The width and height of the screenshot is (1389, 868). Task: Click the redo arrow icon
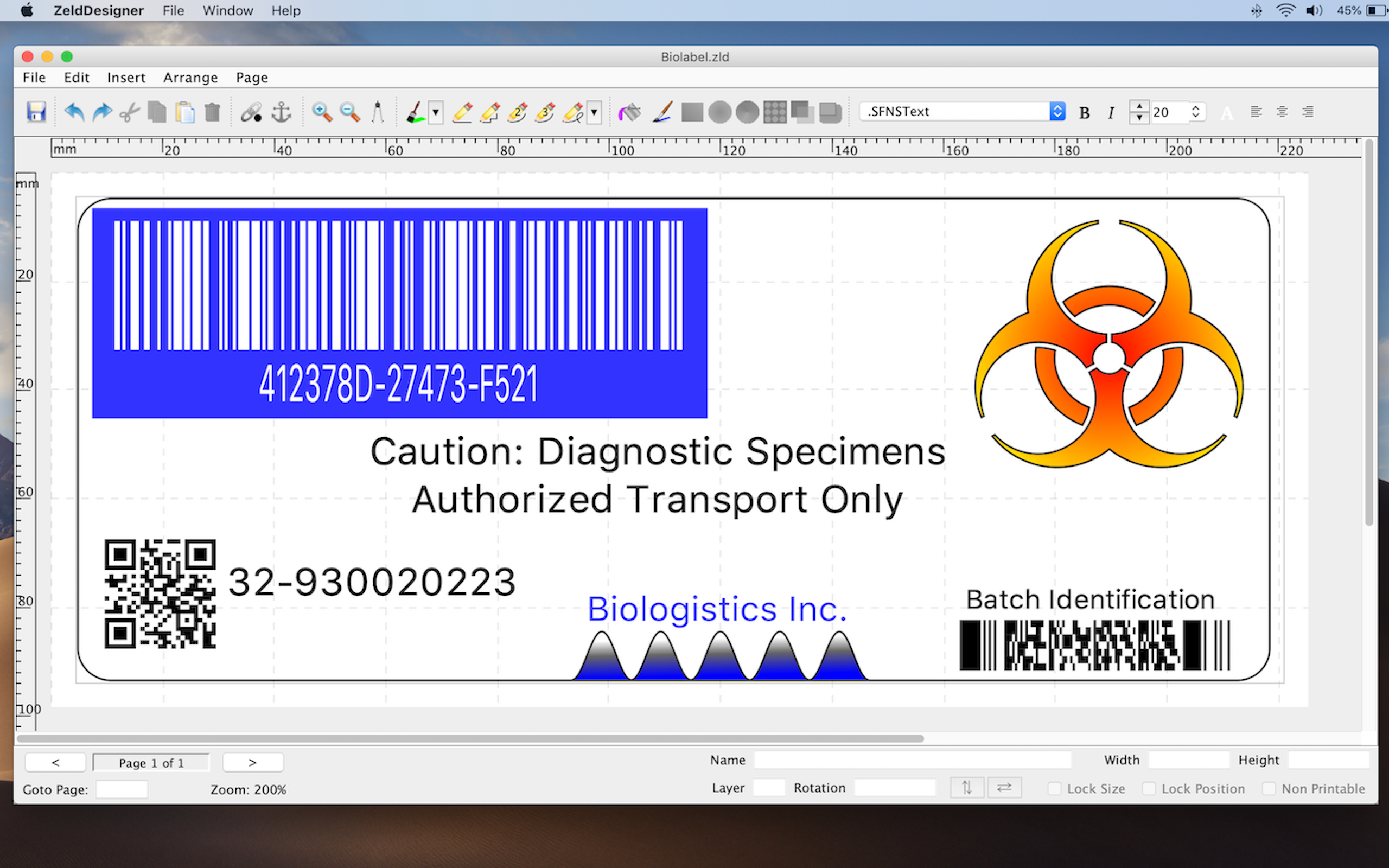pyautogui.click(x=102, y=112)
